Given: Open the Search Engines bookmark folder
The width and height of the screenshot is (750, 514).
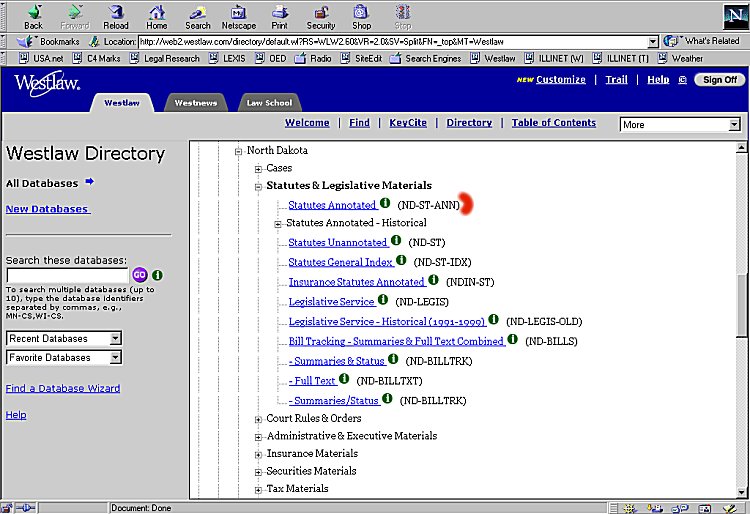Looking at the screenshot, I should coord(425,58).
